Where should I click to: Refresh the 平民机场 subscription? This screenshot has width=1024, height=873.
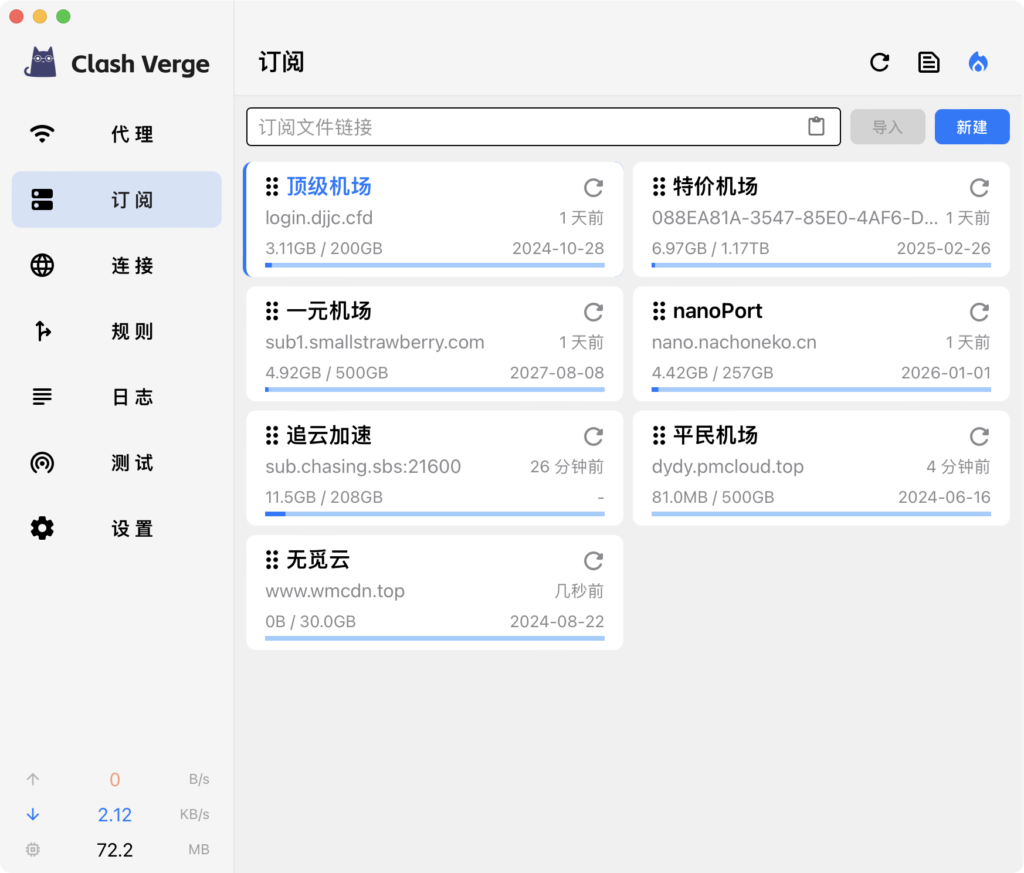coord(979,436)
